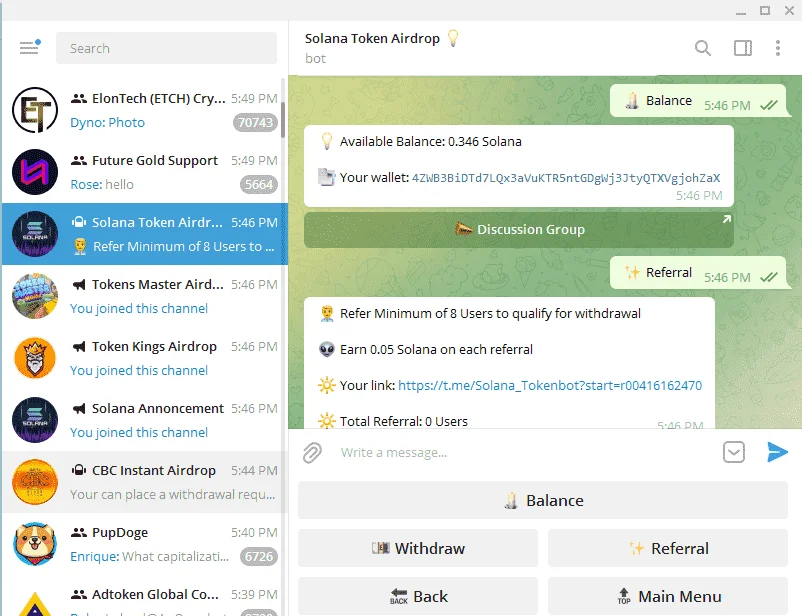Click the Earn 0.05 Solana on each referral line
The image size is (802, 616).
(x=436, y=349)
